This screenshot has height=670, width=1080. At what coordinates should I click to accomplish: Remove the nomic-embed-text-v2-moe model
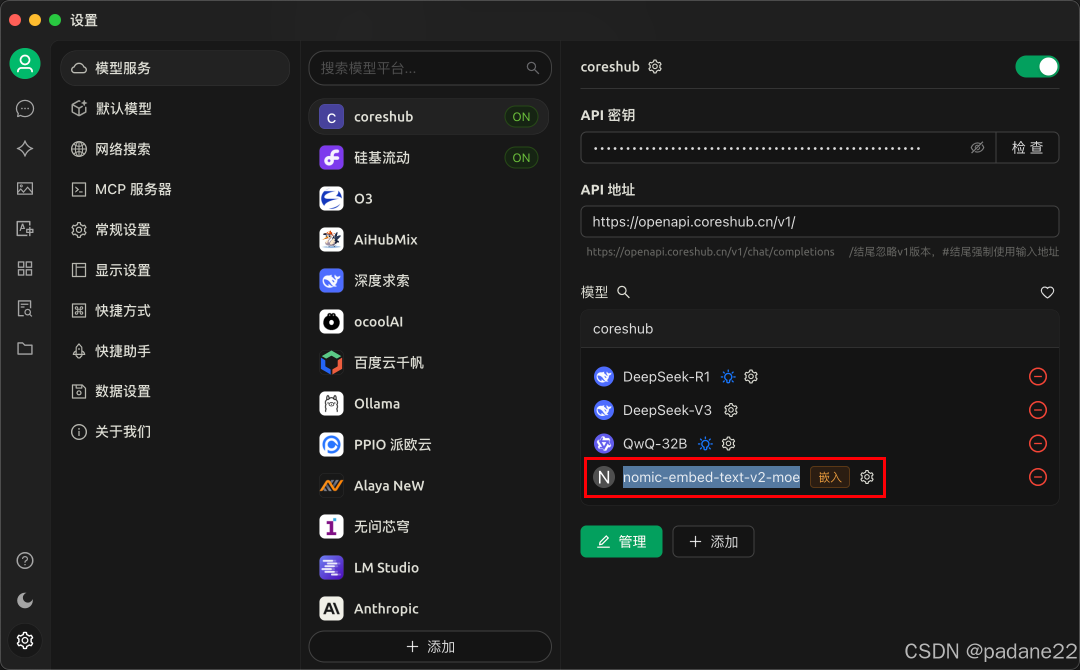[x=1037, y=477]
